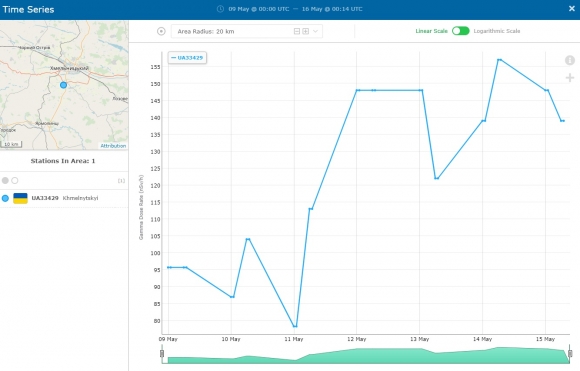Image resolution: width=580 pixels, height=371 pixels.
Task: Click the blue station marker on map
Action: 64,85
